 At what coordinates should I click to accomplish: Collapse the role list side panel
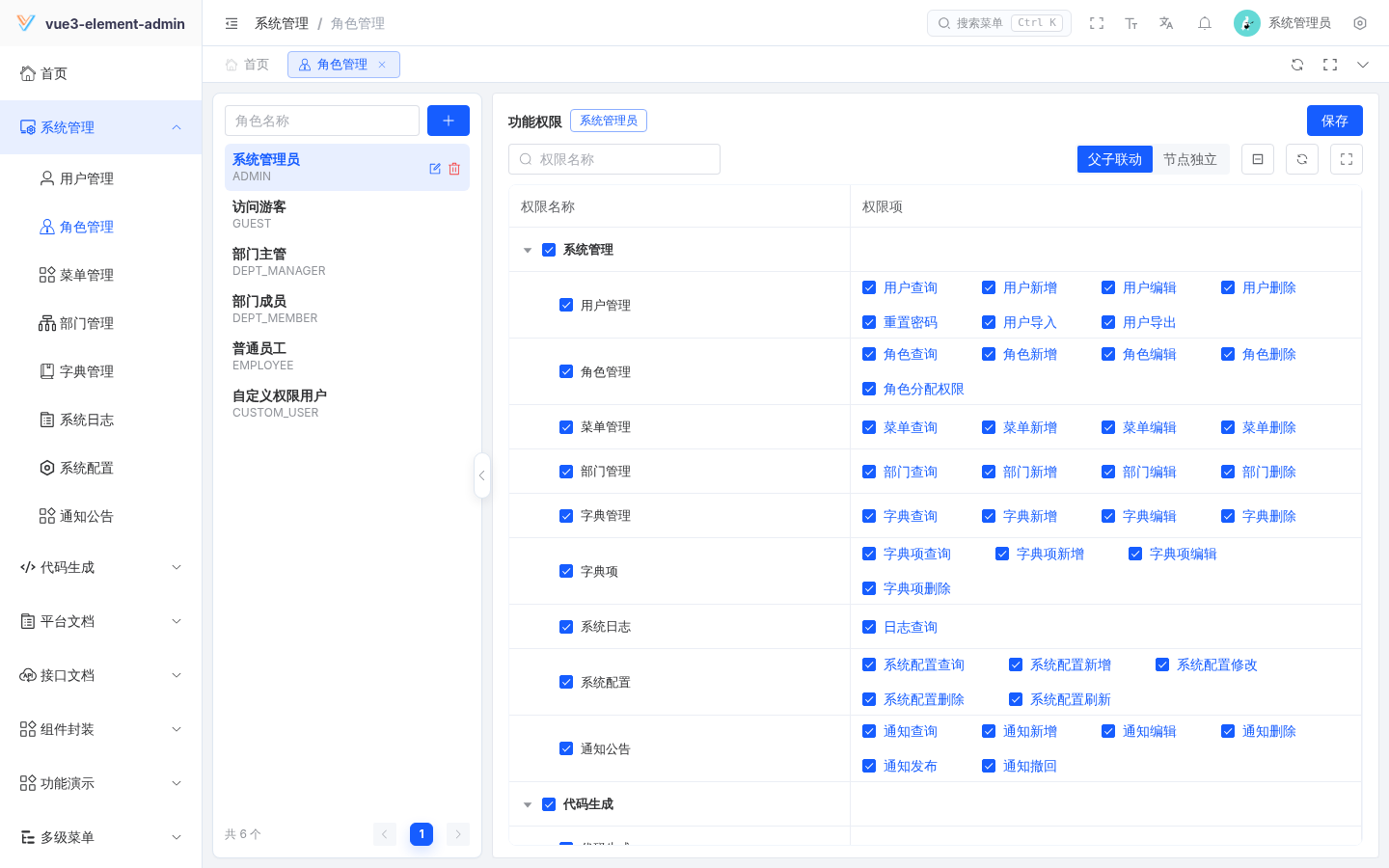(x=481, y=475)
